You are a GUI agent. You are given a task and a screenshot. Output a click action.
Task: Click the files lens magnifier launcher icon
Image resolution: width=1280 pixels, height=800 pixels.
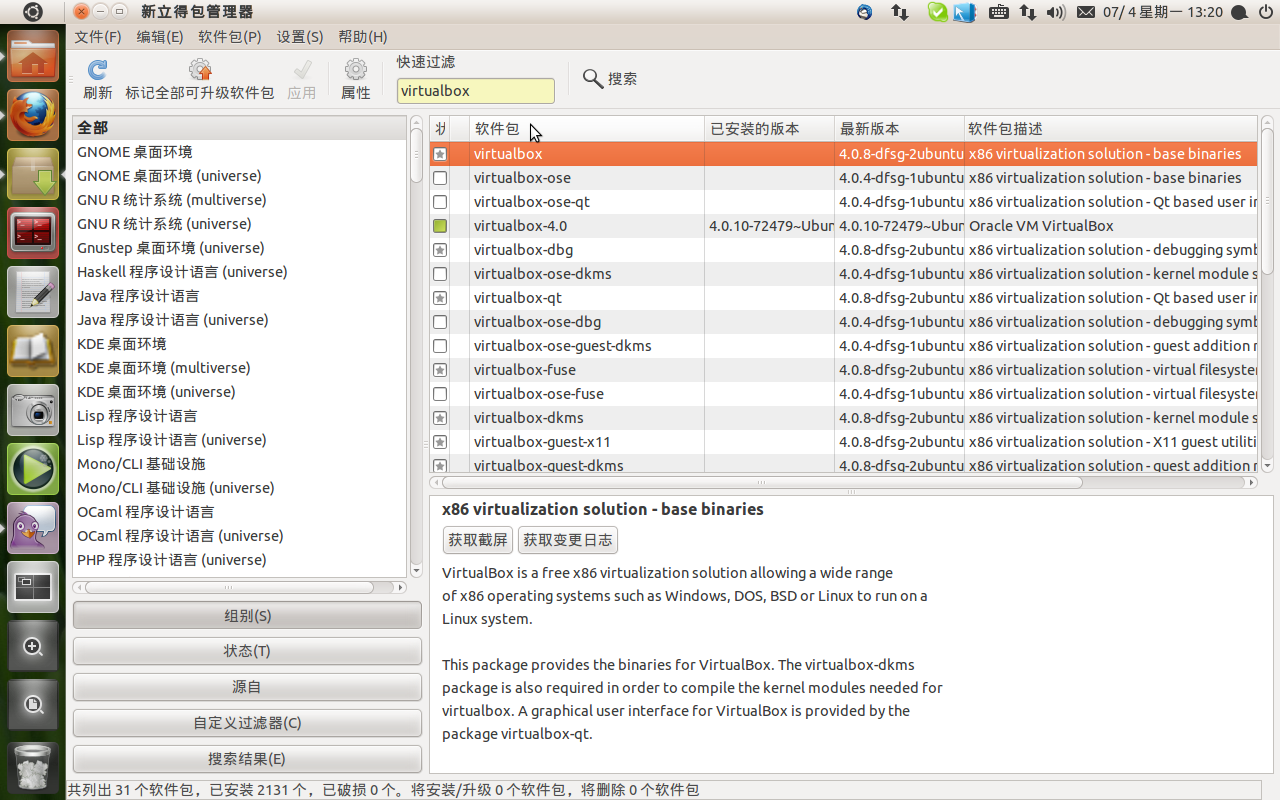33,705
